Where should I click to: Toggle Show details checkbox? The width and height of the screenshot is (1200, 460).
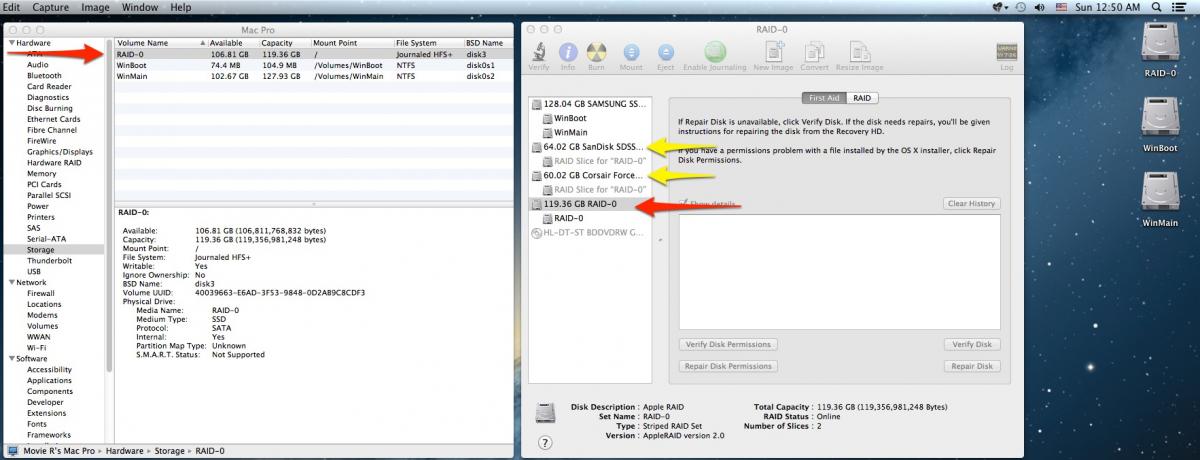tap(685, 203)
